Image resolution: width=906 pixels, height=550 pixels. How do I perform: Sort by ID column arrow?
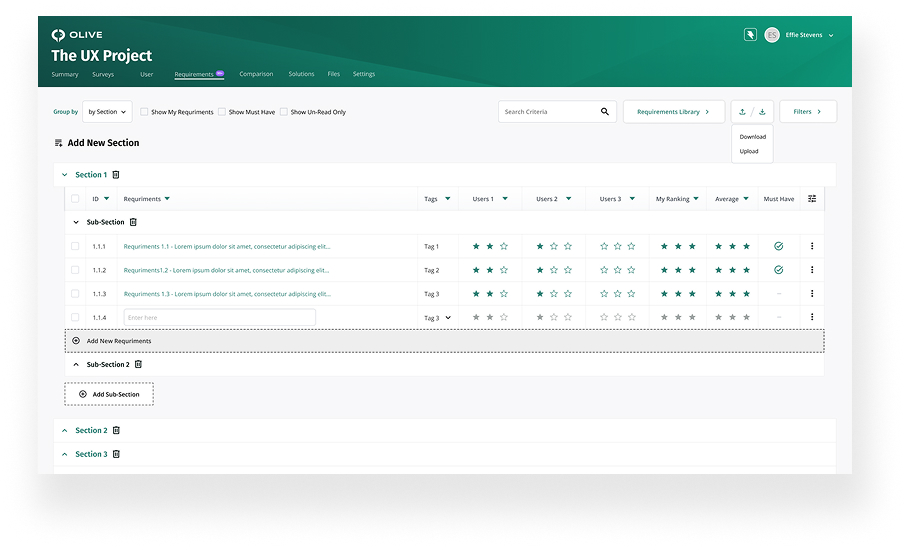click(106, 199)
